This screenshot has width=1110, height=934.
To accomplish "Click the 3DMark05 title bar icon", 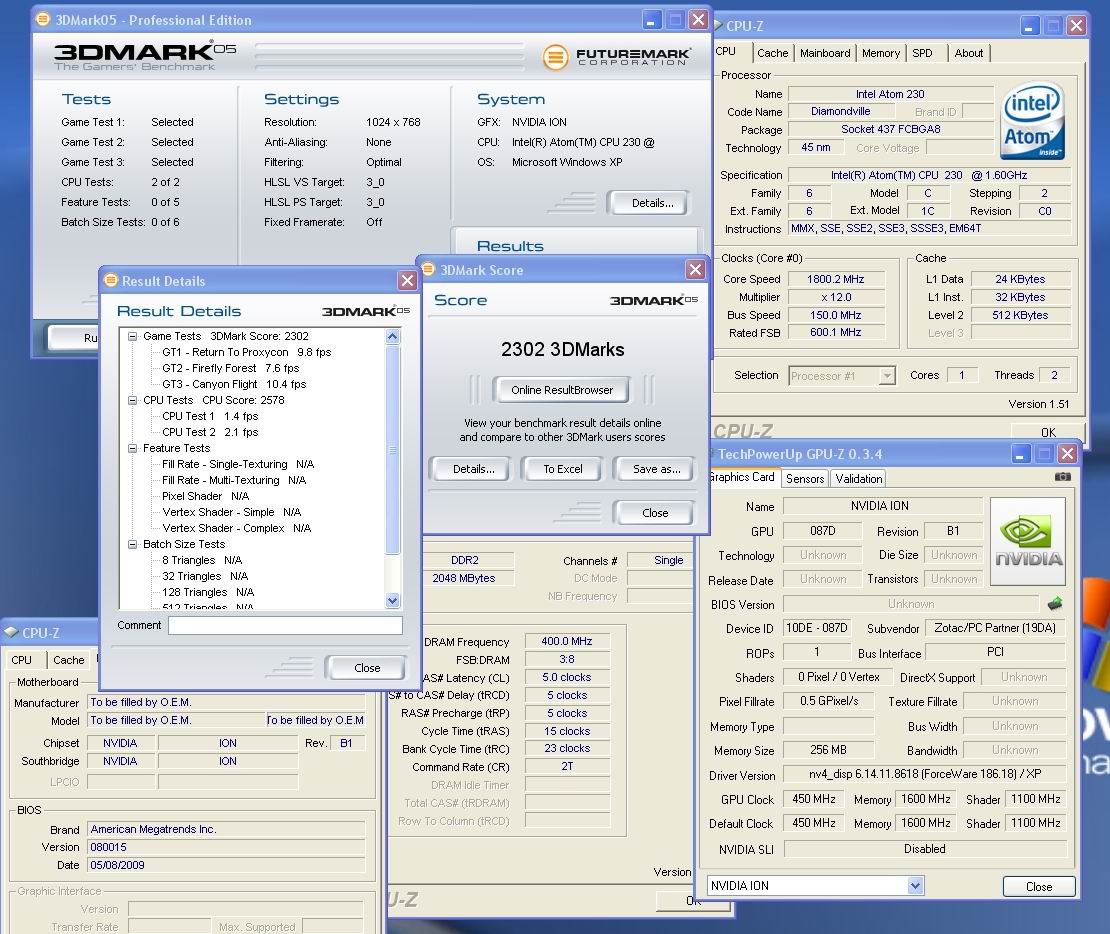I will pos(42,19).
